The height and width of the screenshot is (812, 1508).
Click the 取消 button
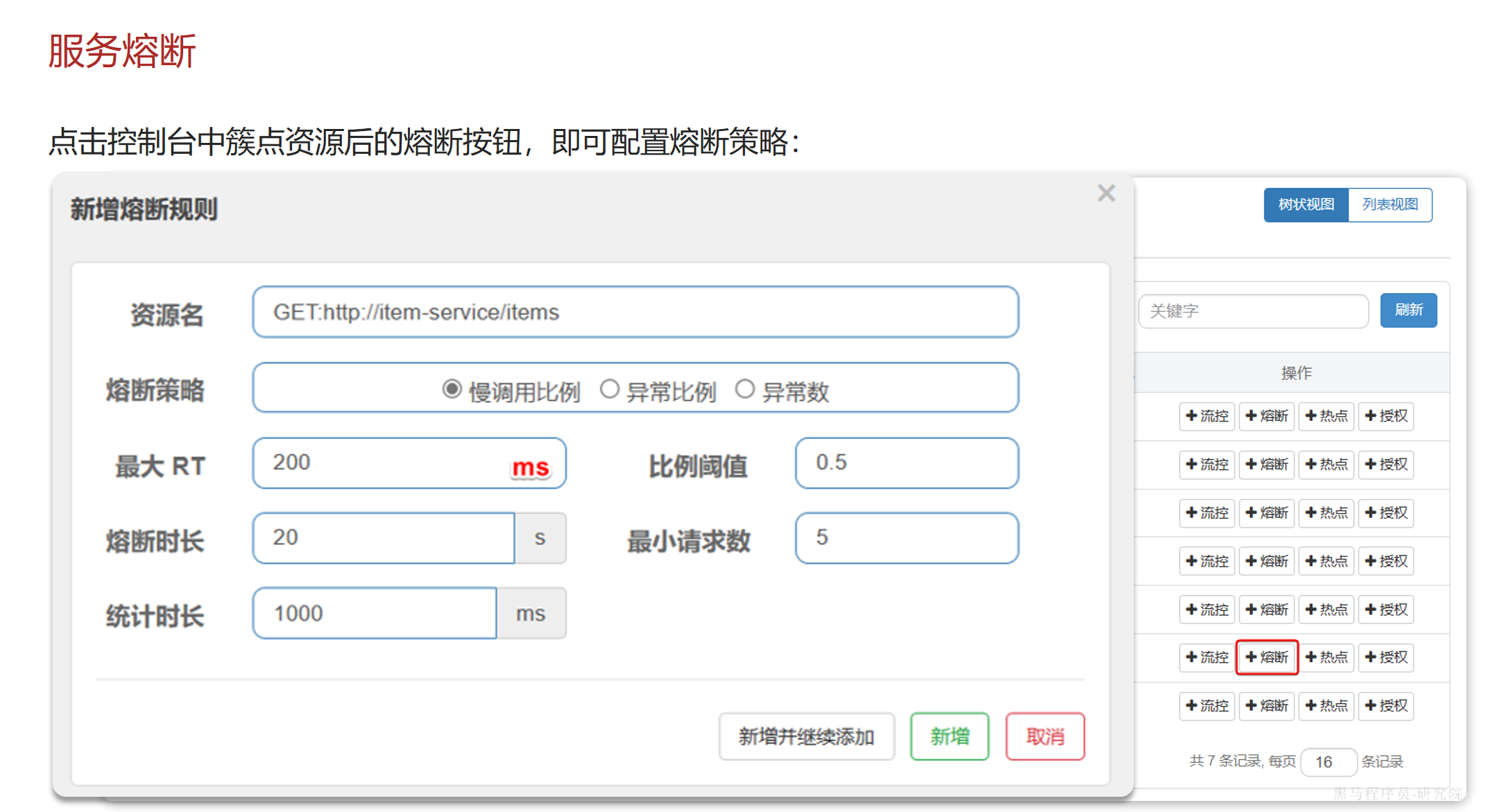1045,736
